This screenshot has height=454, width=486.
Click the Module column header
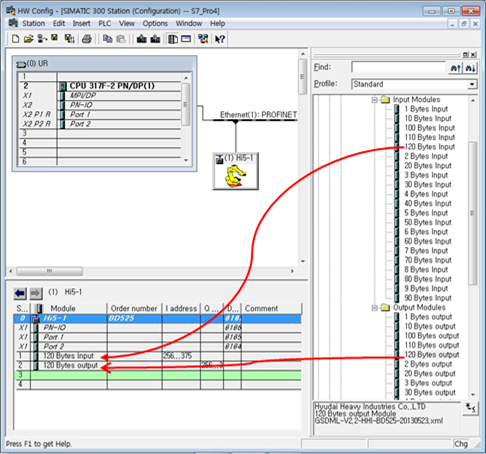69,308
